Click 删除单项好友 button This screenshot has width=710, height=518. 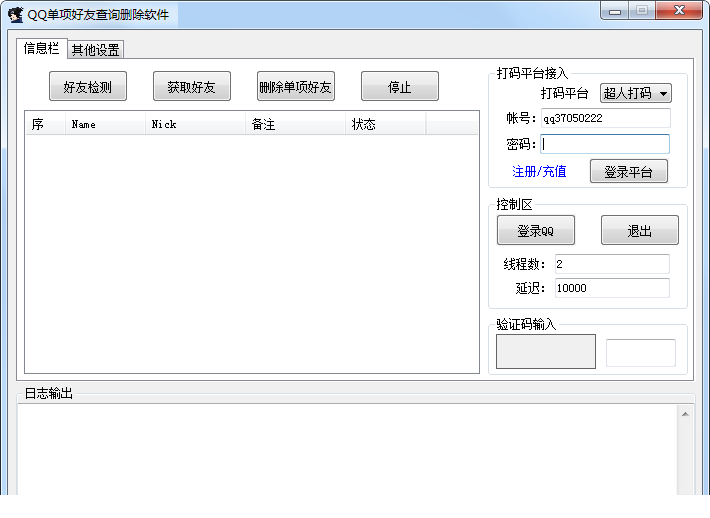pyautogui.click(x=296, y=86)
